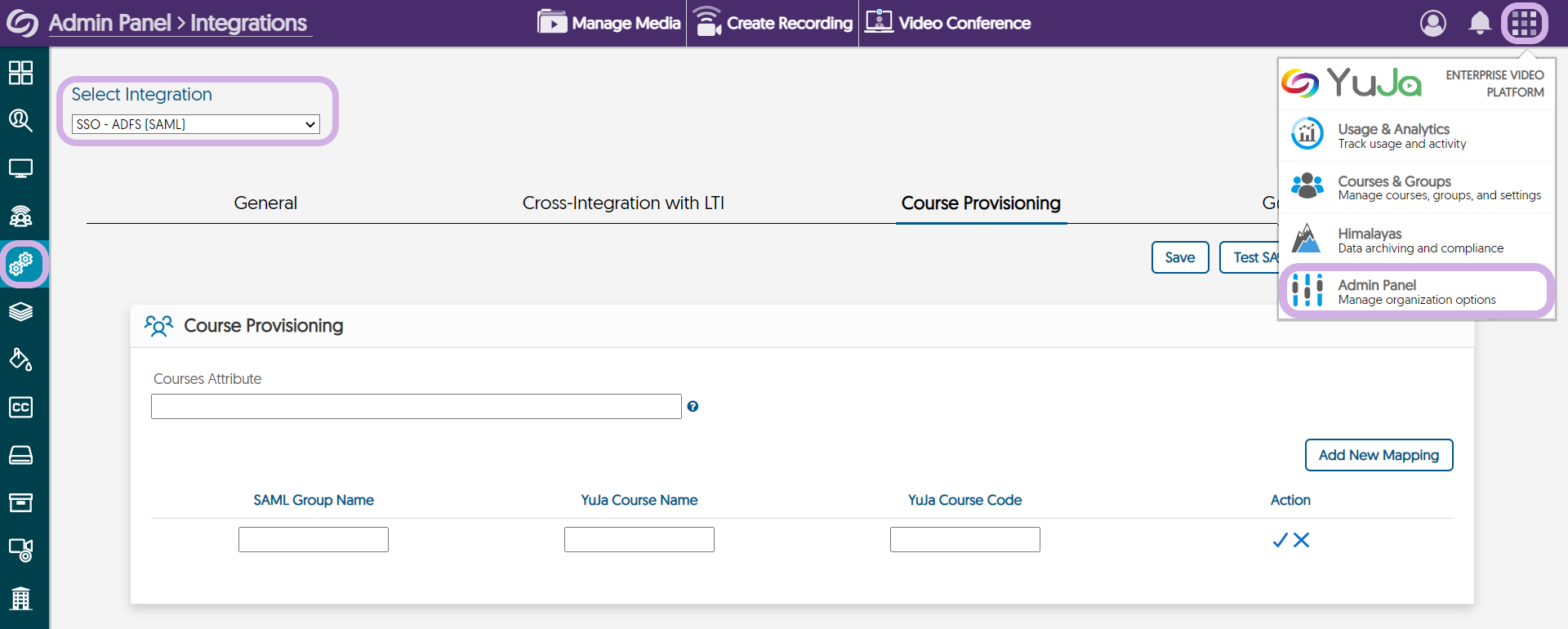Click the notifications bell icon
1568x629 pixels.
coord(1479,23)
